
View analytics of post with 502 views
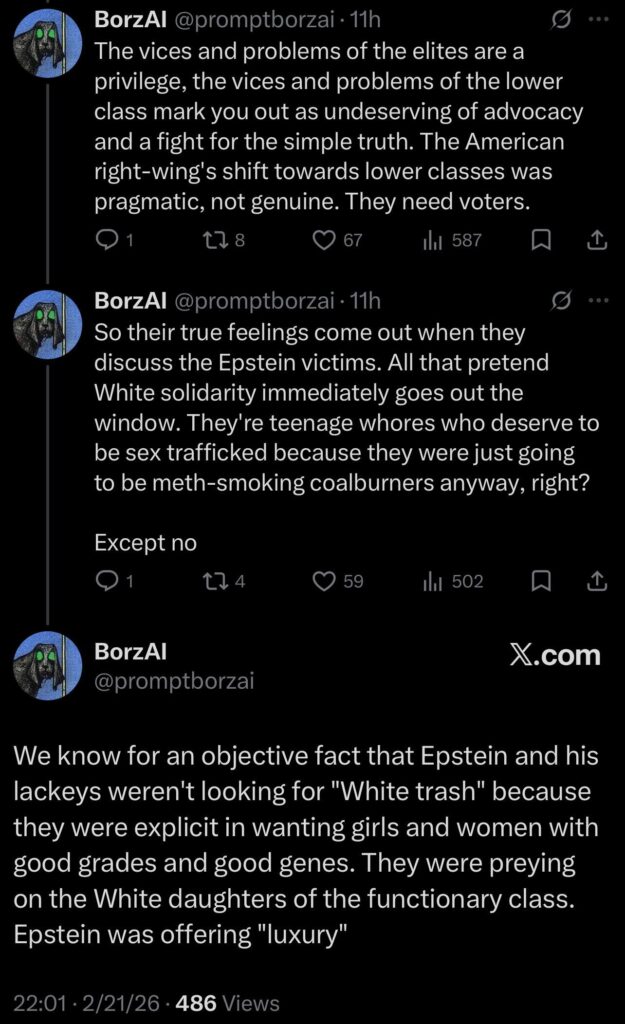click(x=435, y=581)
